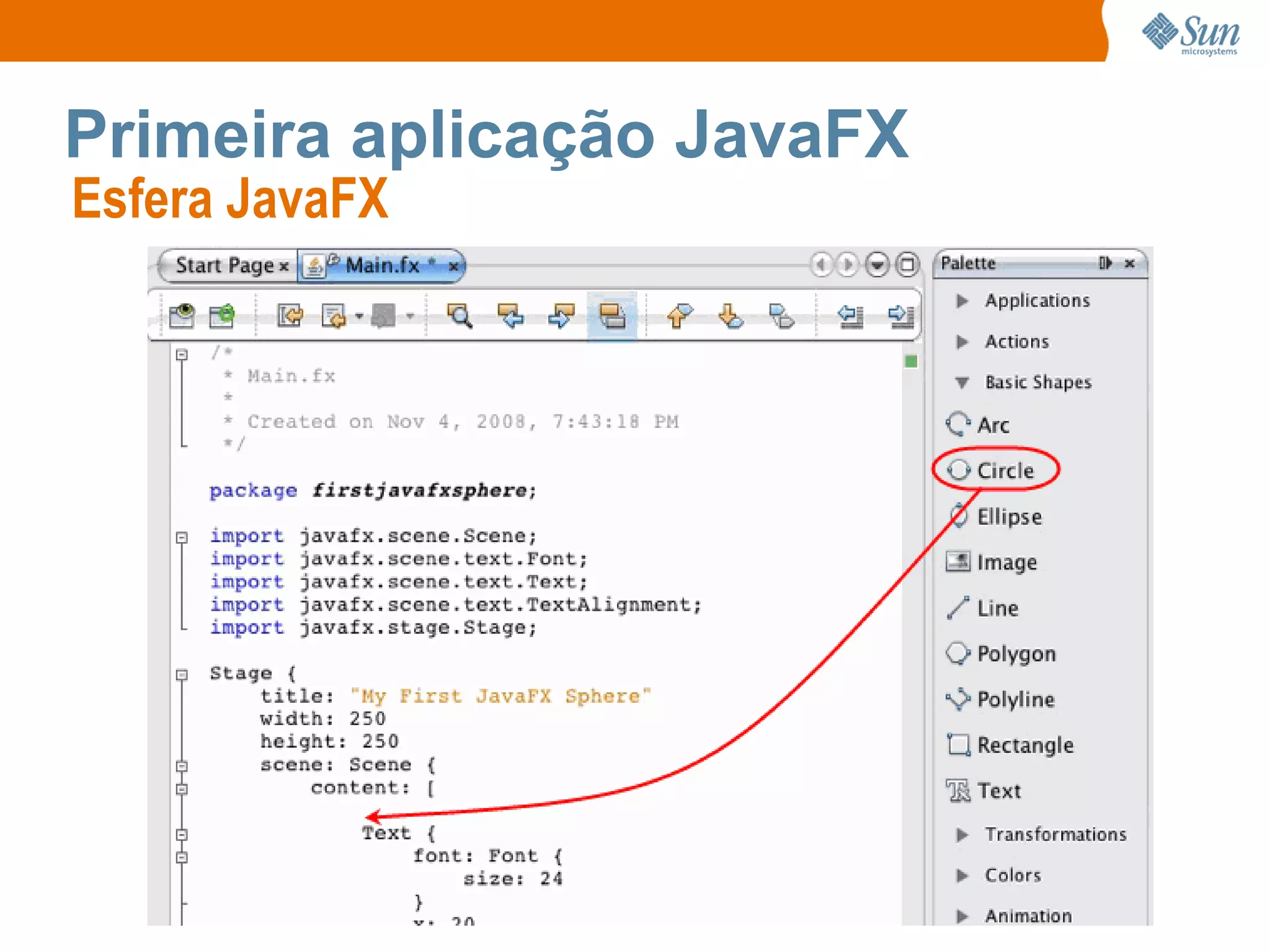The width and height of the screenshot is (1270, 952).
Task: Select the Ellipse shape item
Action: (x=995, y=516)
